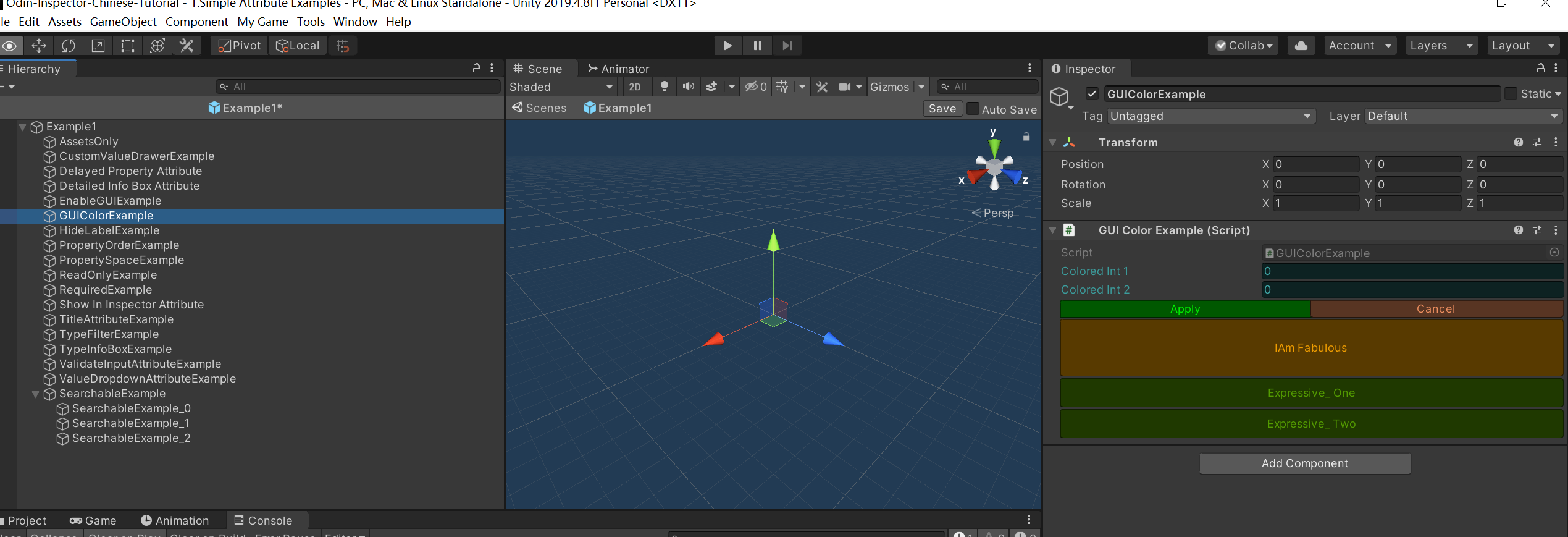The height and width of the screenshot is (537, 1568).
Task: Open Unity cloud services
Action: pos(1301,46)
